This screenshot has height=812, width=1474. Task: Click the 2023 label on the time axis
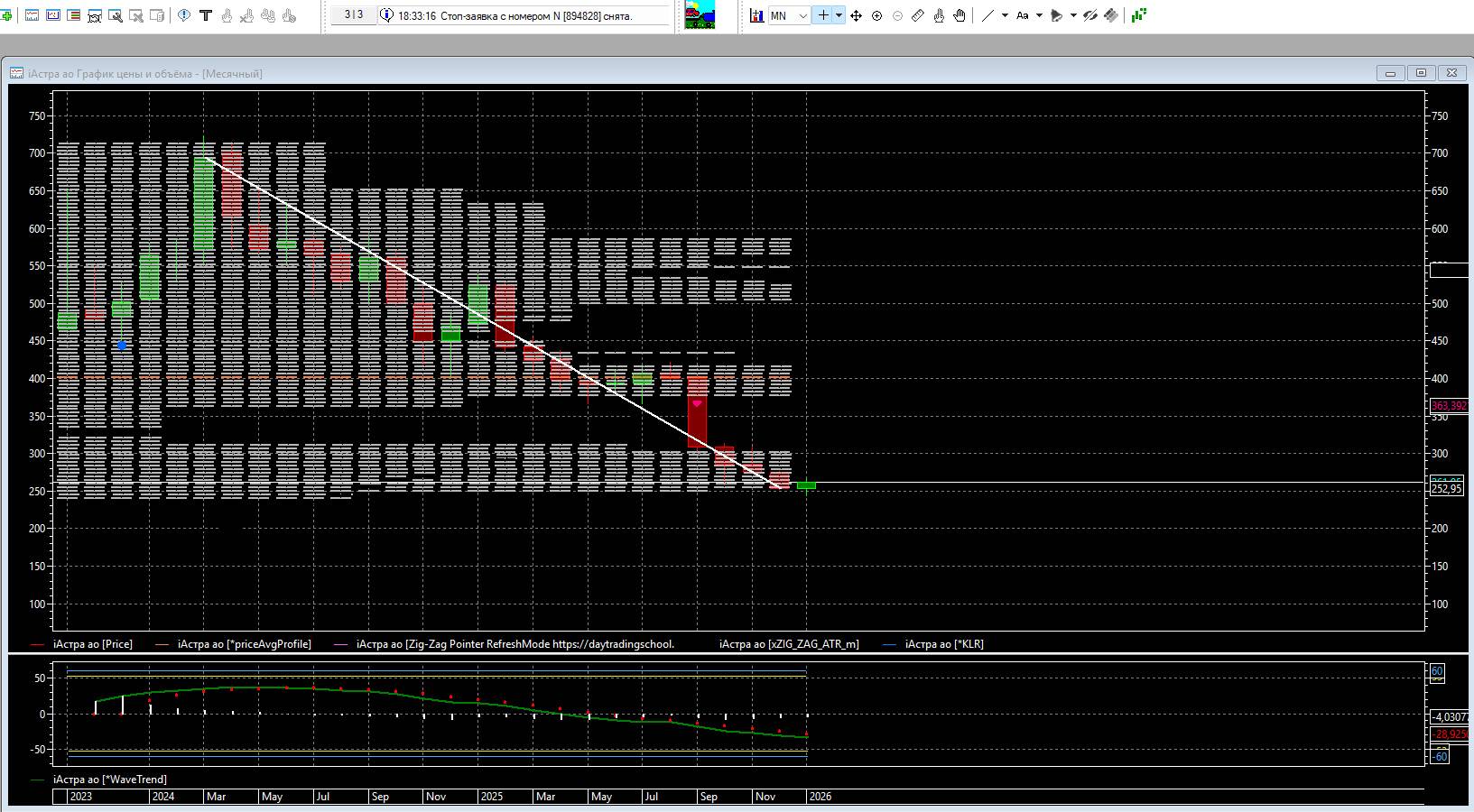click(x=80, y=797)
